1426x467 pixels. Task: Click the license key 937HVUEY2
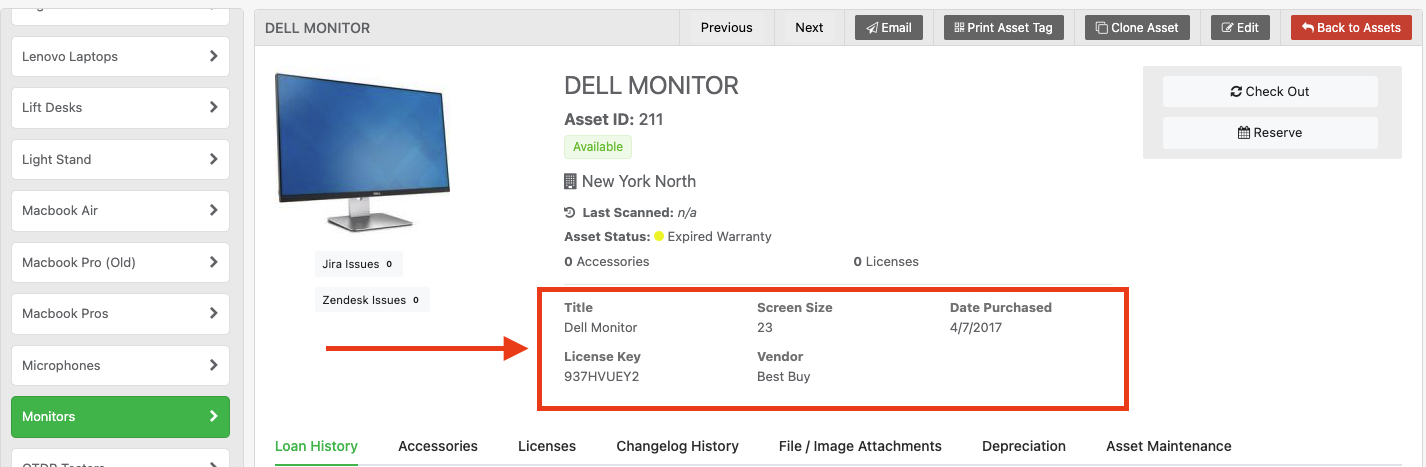[601, 377]
